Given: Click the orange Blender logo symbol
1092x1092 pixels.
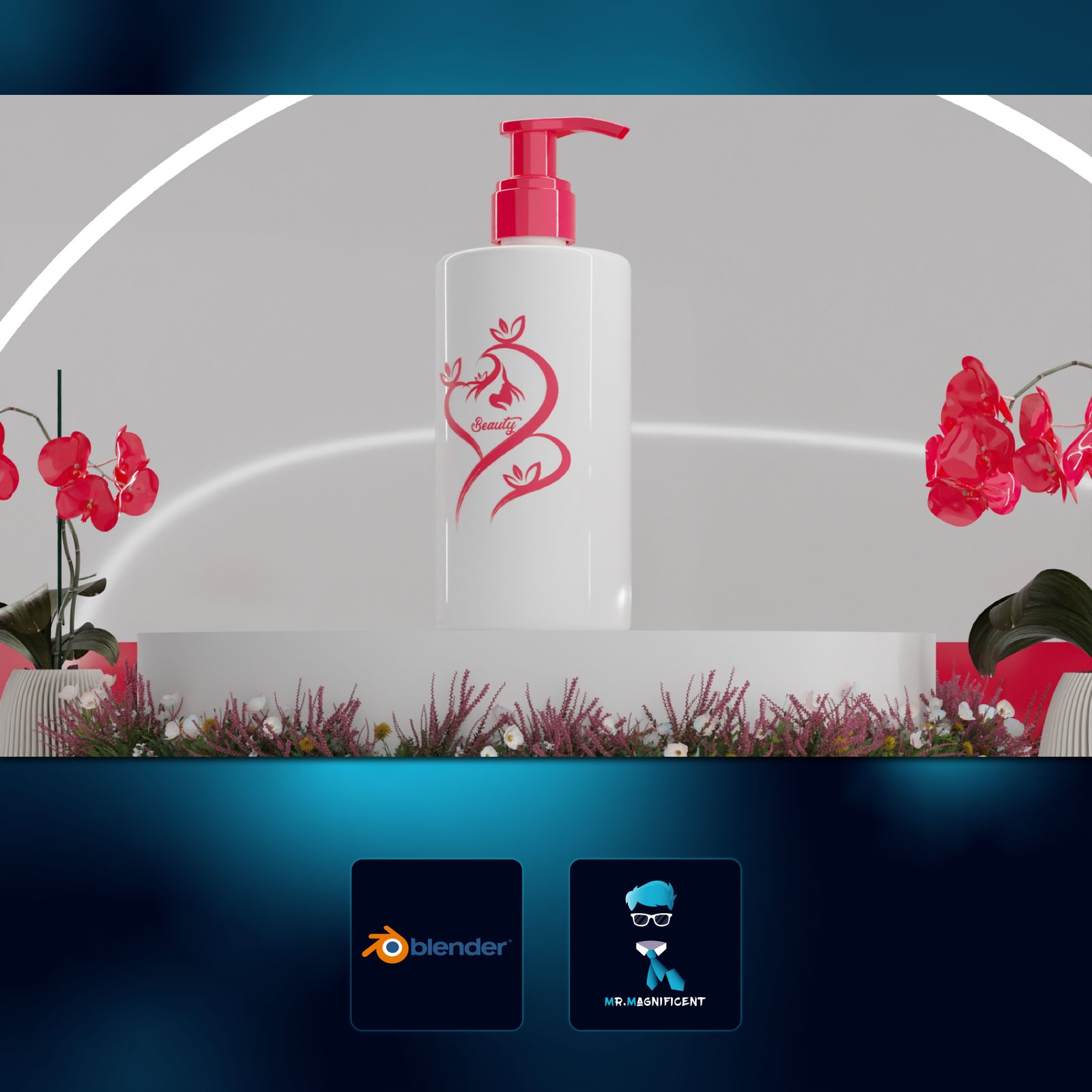Looking at the screenshot, I should pyautogui.click(x=386, y=945).
